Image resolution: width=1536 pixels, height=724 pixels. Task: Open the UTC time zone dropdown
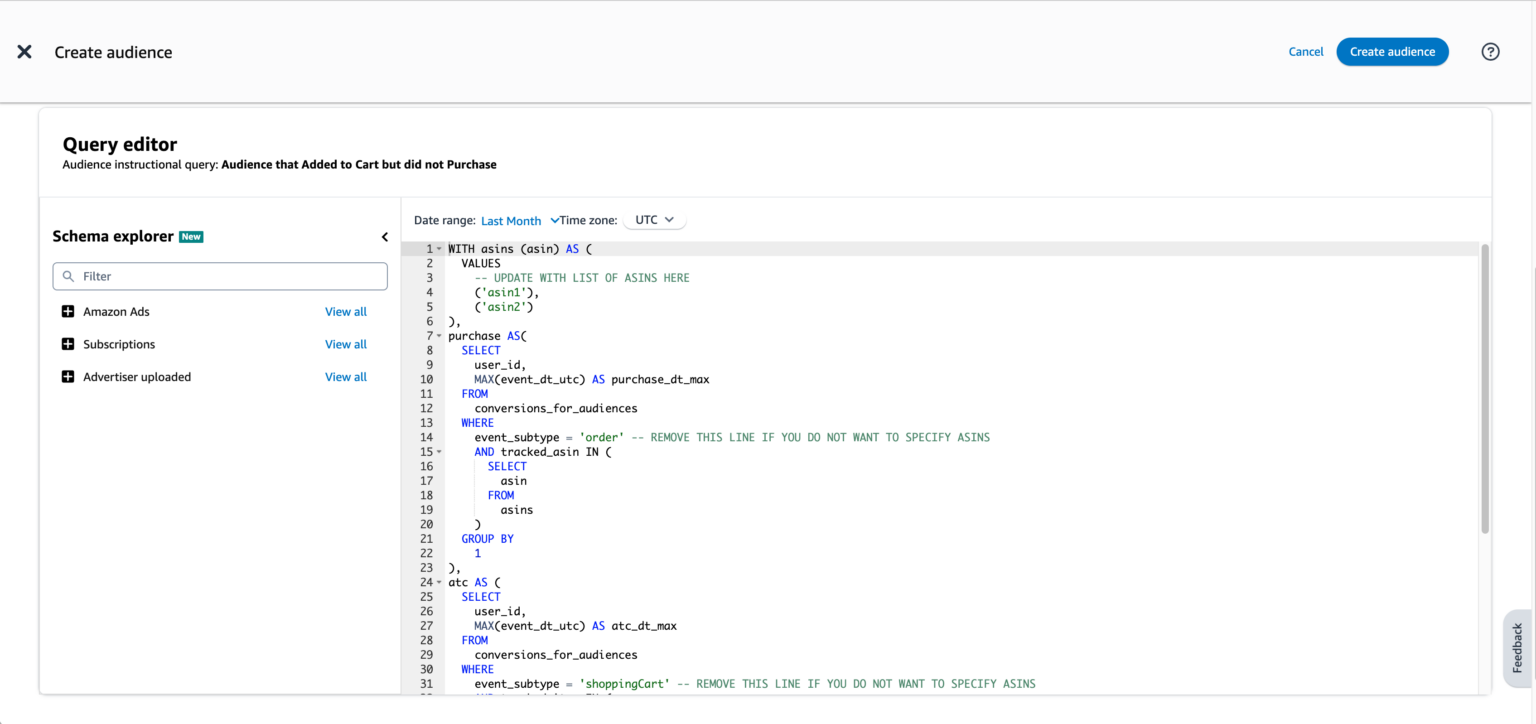coord(655,220)
